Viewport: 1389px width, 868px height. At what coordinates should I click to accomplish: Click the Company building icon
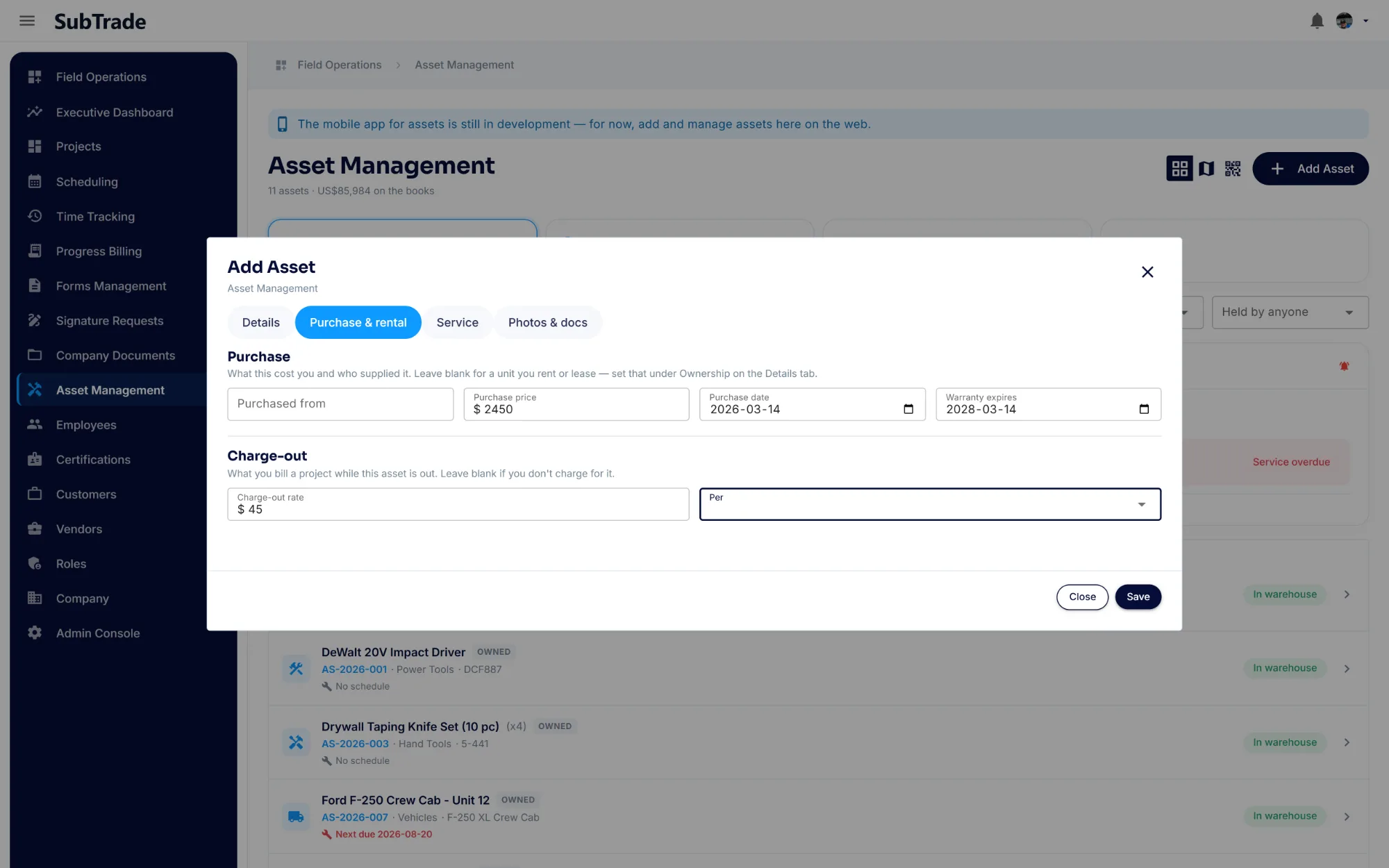(x=35, y=598)
